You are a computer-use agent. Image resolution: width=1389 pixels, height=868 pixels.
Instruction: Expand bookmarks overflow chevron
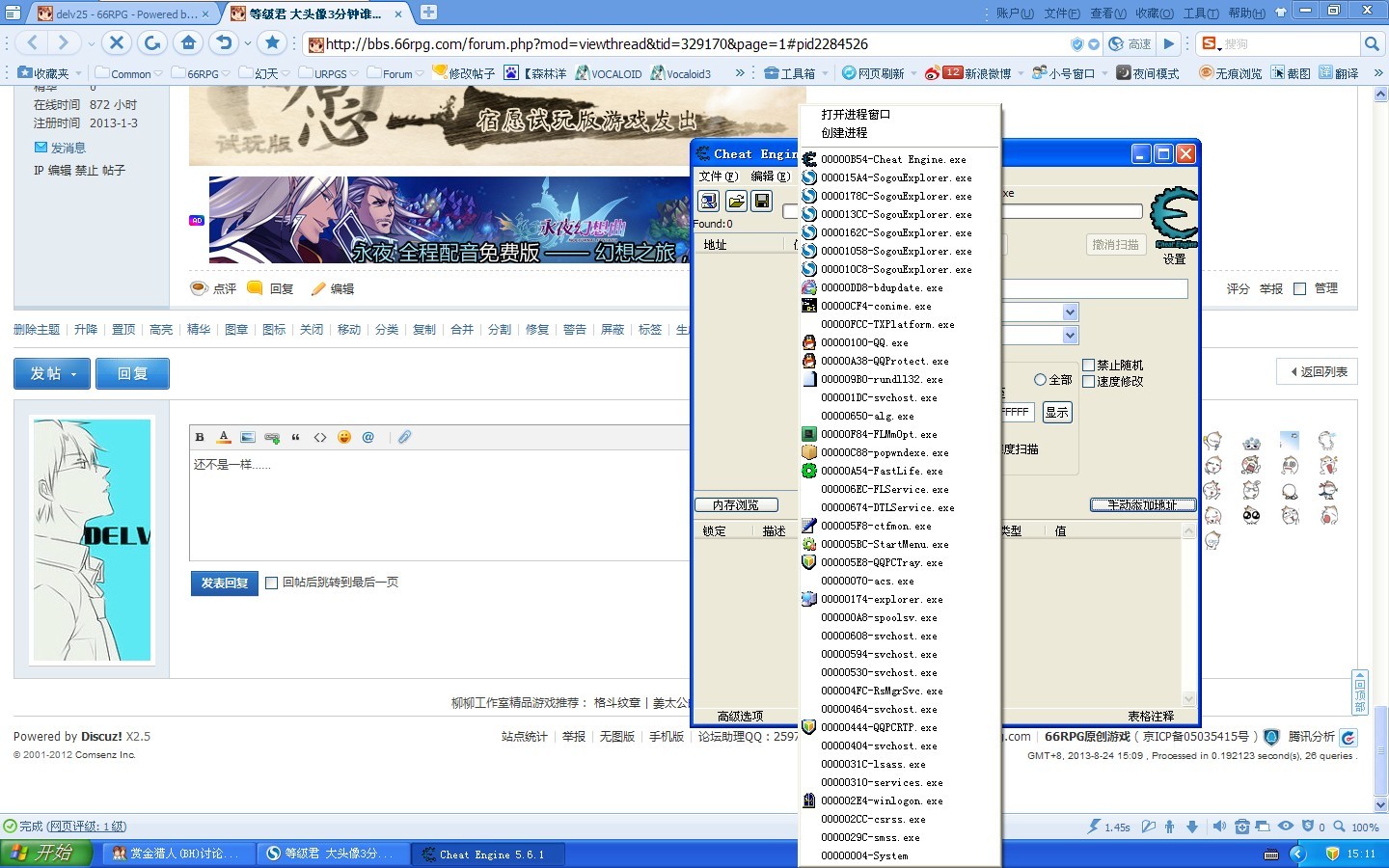pyautogui.click(x=740, y=73)
